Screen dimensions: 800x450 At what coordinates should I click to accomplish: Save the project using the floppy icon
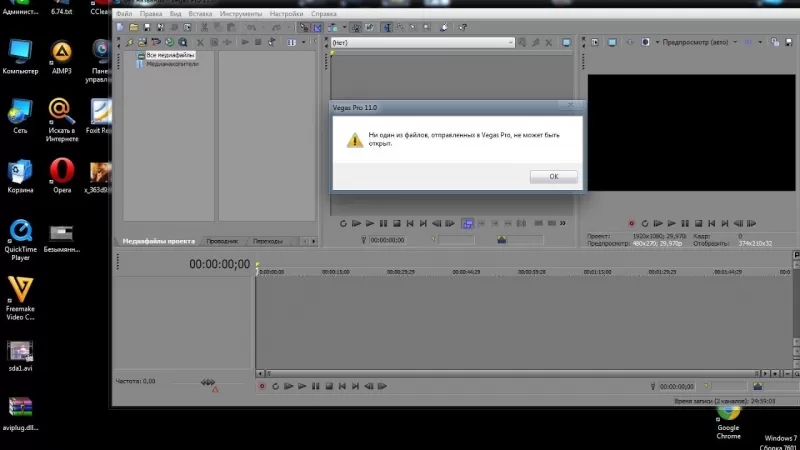147,27
